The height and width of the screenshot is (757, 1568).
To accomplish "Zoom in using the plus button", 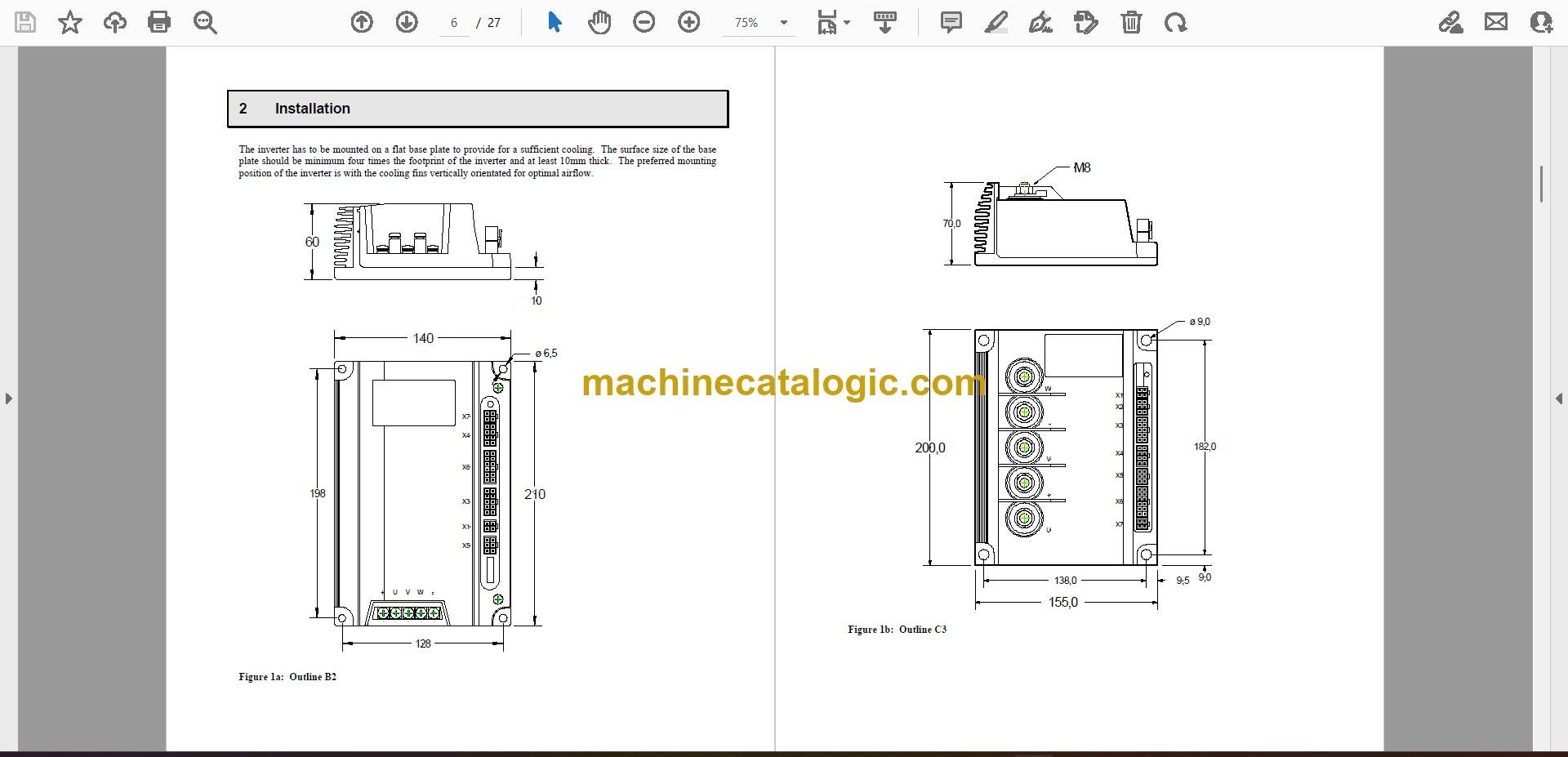I will (689, 22).
